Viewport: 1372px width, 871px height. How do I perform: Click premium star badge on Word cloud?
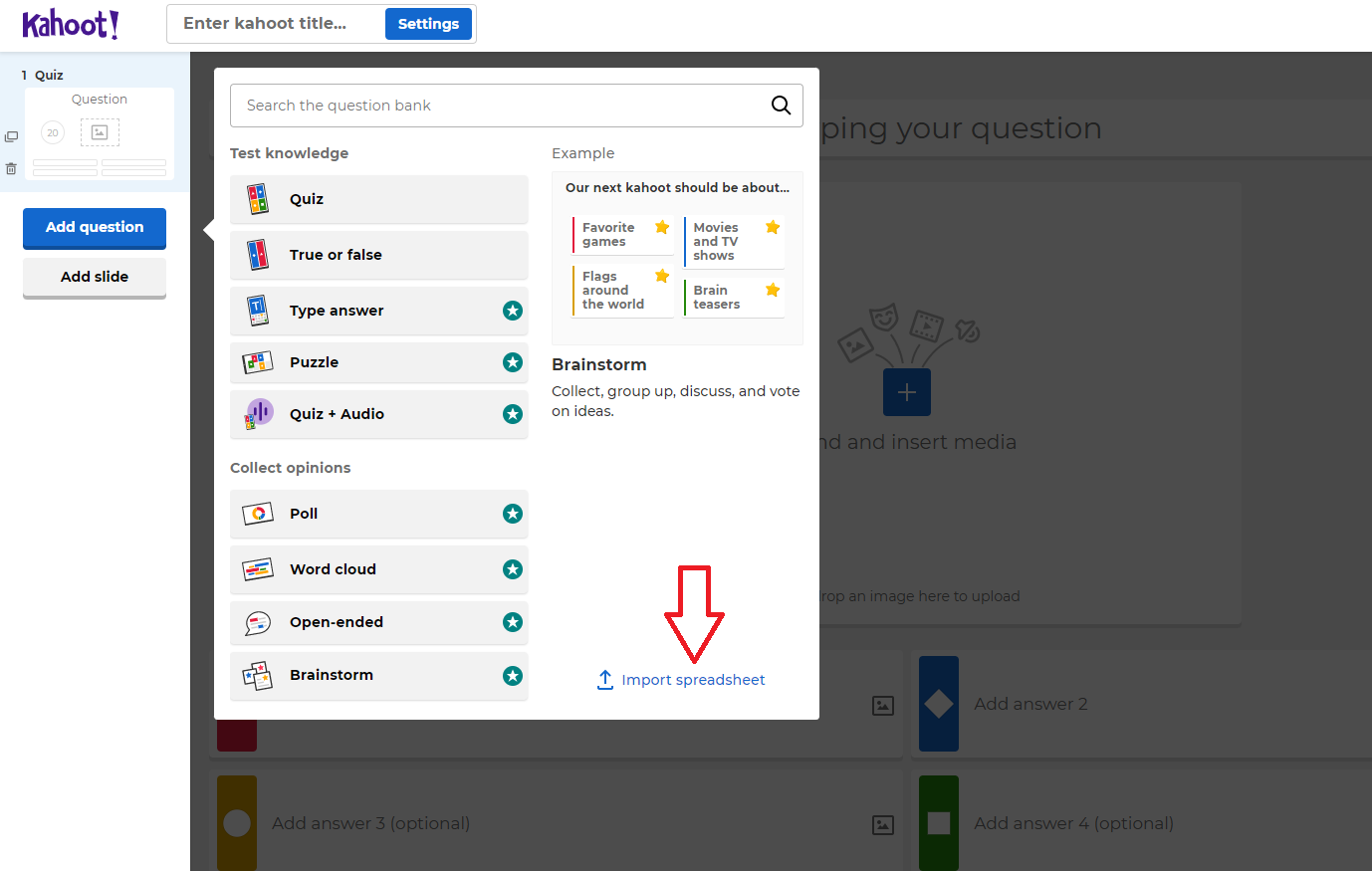click(x=513, y=569)
